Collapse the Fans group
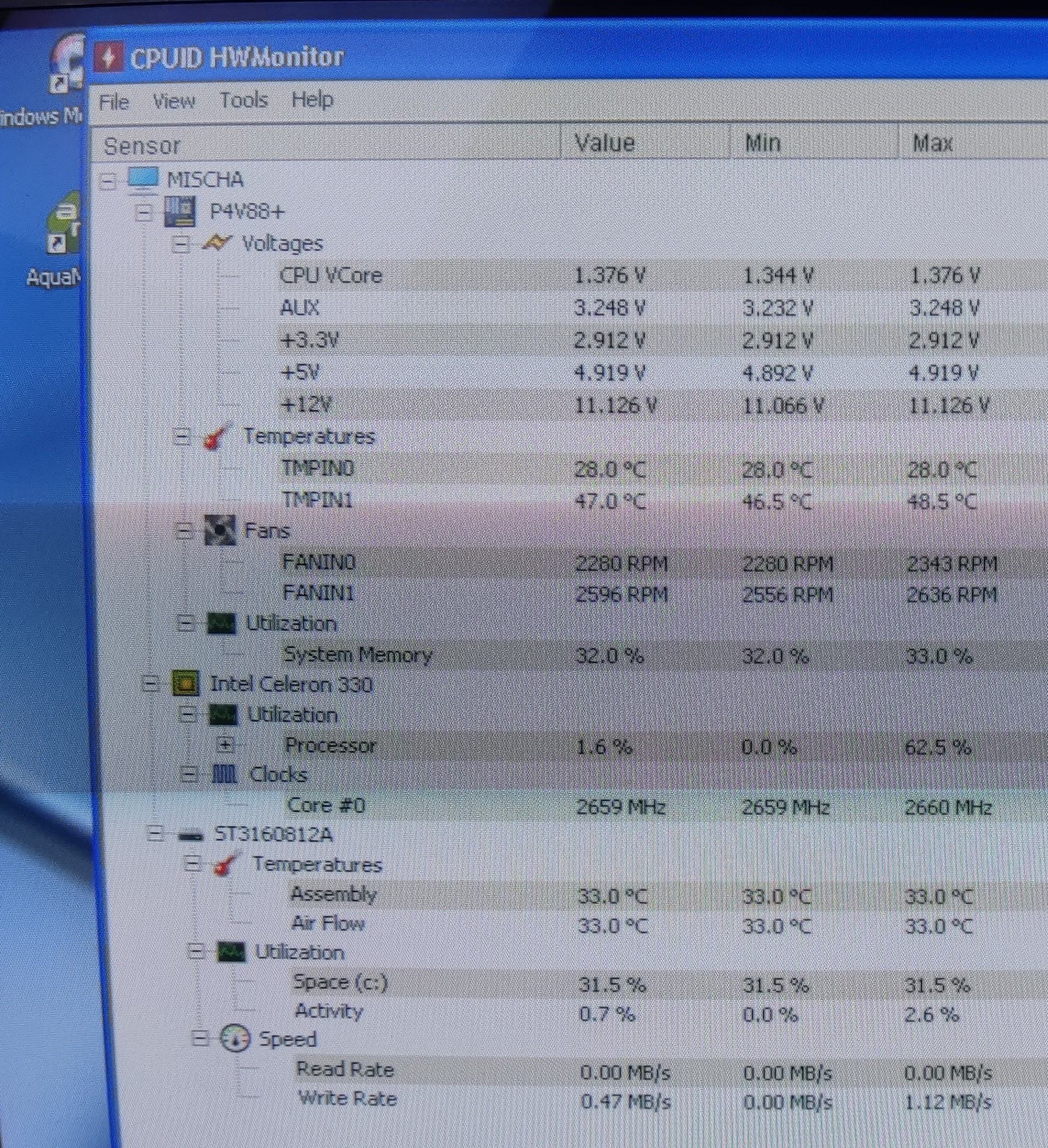Viewport: 1048px width, 1148px height. click(184, 531)
